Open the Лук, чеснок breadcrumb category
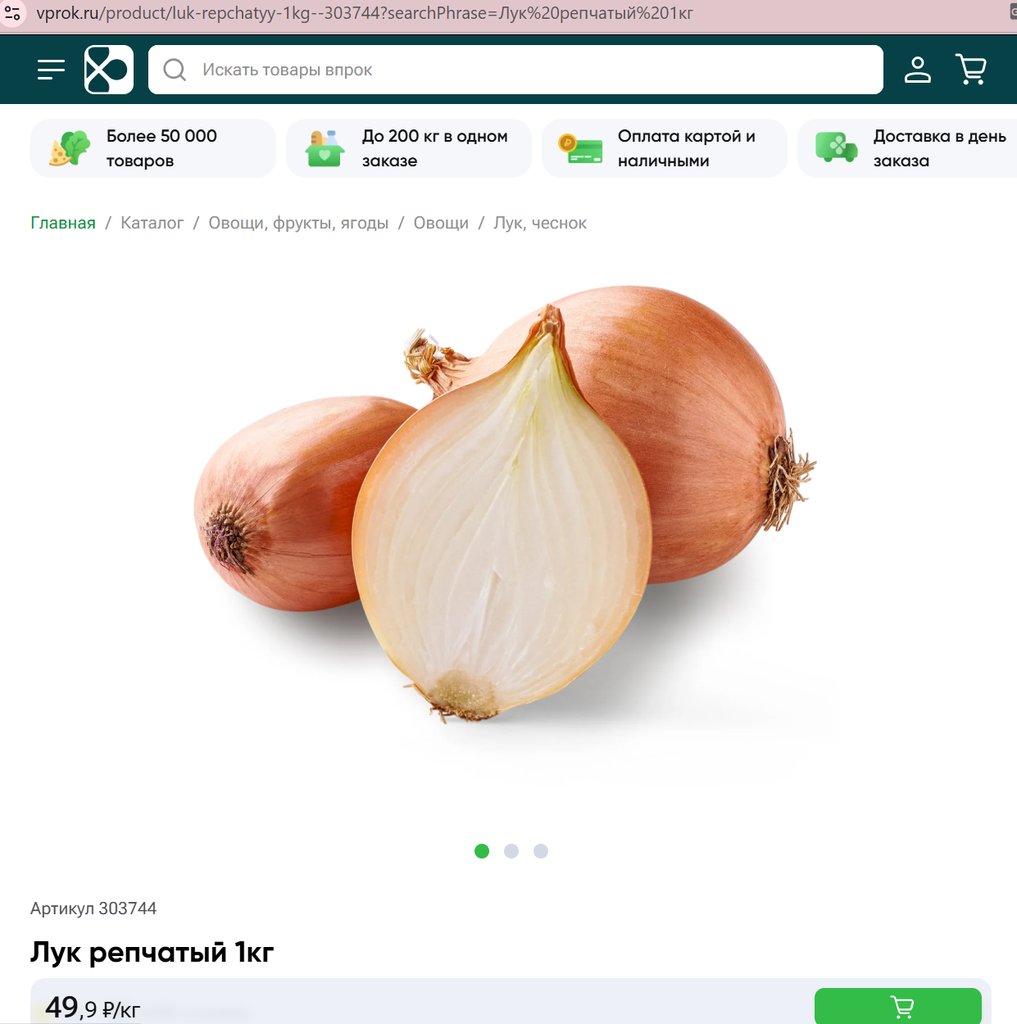 tap(540, 223)
